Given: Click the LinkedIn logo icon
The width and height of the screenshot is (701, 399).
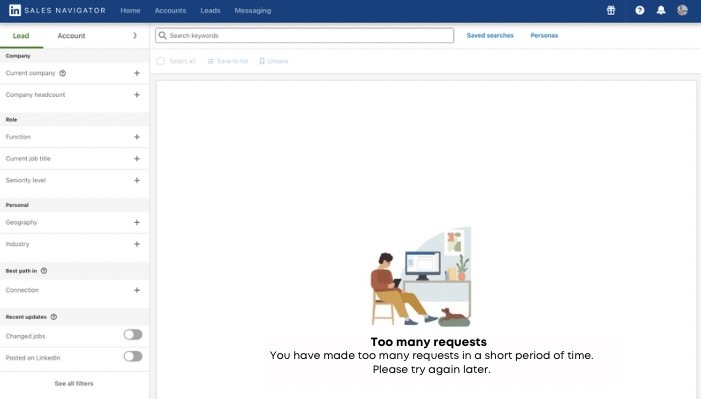Looking at the screenshot, I should pyautogui.click(x=15, y=10).
